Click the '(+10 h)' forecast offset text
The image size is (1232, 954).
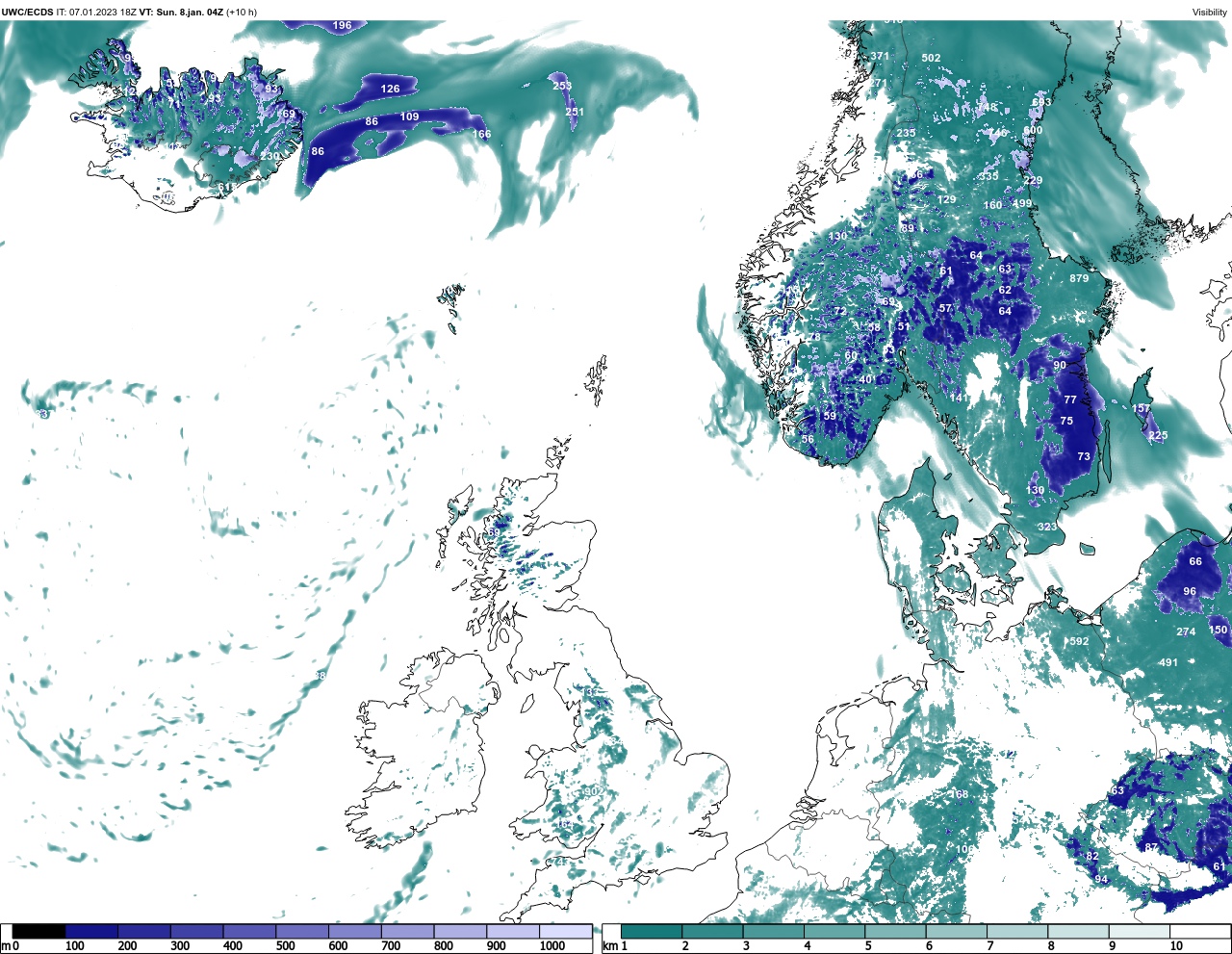click(242, 12)
